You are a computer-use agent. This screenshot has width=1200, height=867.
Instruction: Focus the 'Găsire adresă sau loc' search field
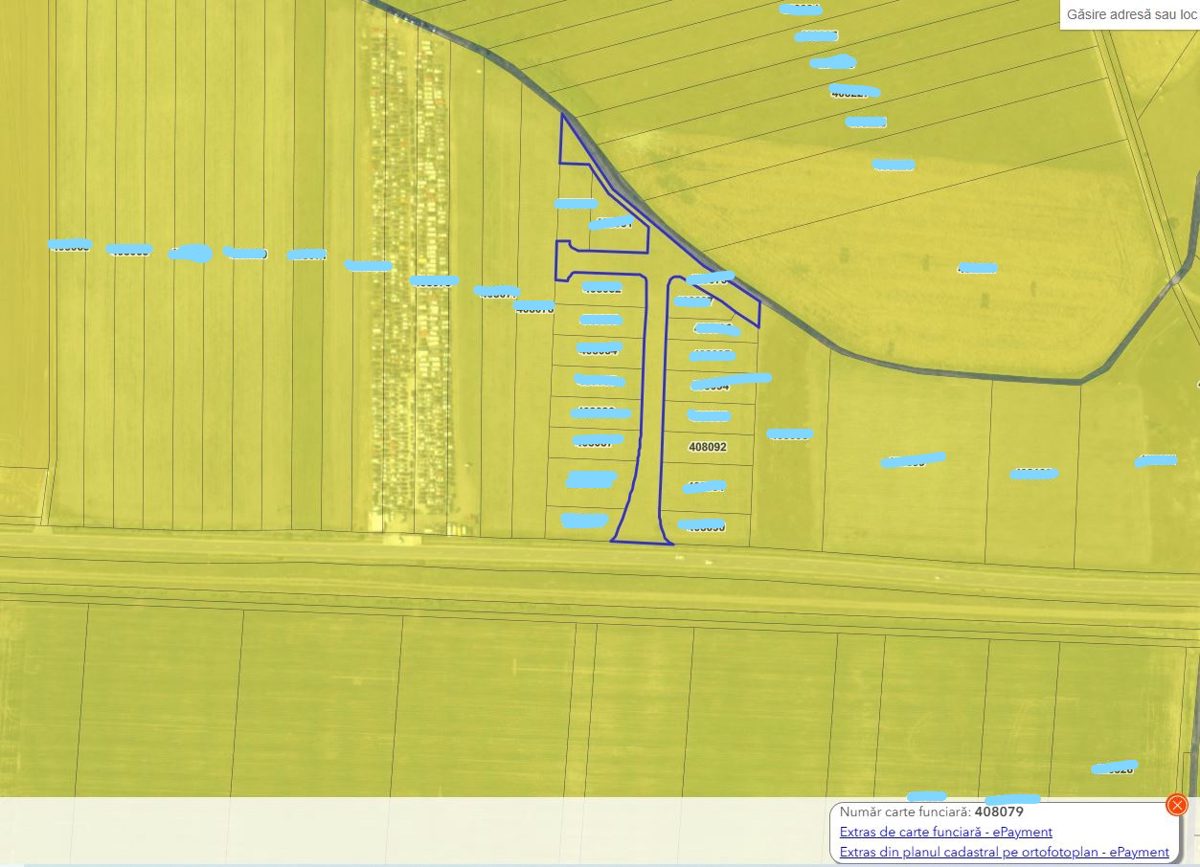(x=1131, y=15)
